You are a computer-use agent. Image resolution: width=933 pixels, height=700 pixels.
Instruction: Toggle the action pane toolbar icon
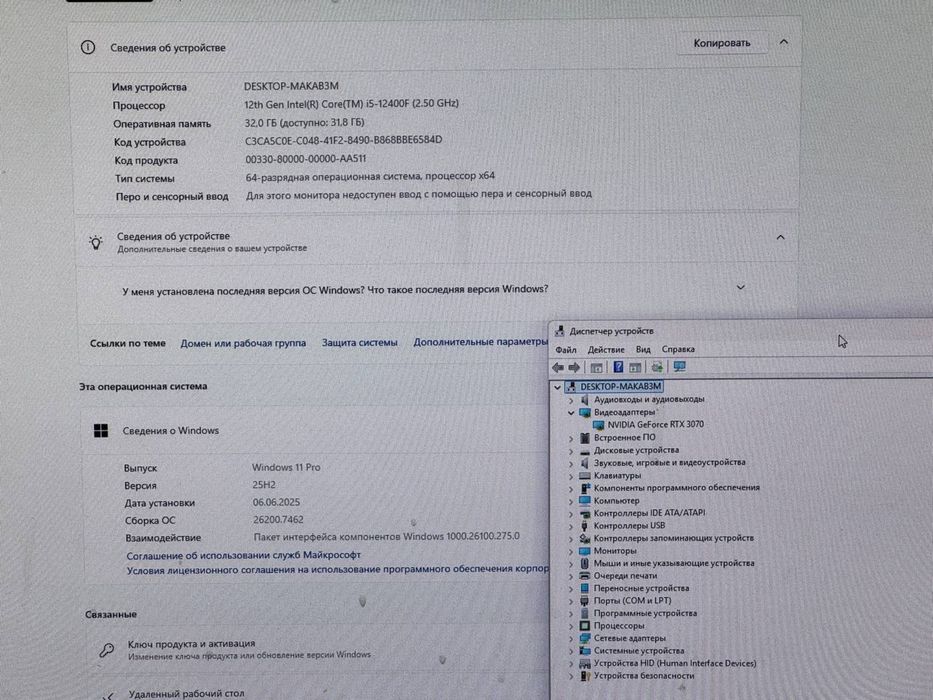click(x=635, y=367)
